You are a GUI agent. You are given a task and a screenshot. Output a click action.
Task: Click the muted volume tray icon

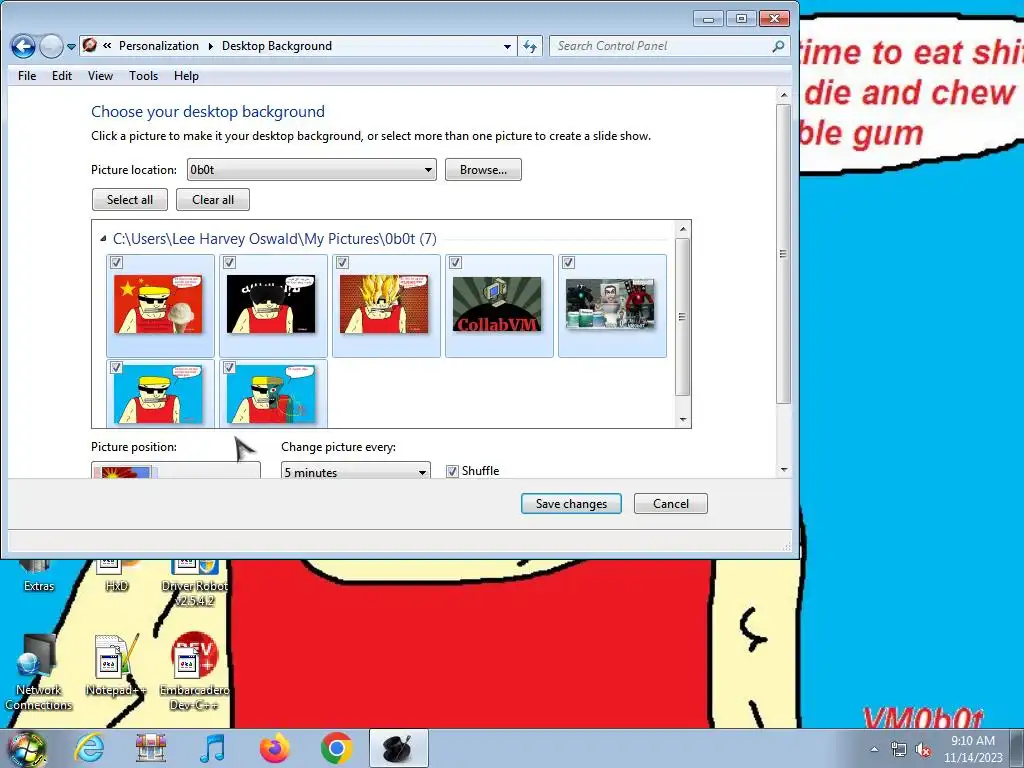click(x=923, y=749)
